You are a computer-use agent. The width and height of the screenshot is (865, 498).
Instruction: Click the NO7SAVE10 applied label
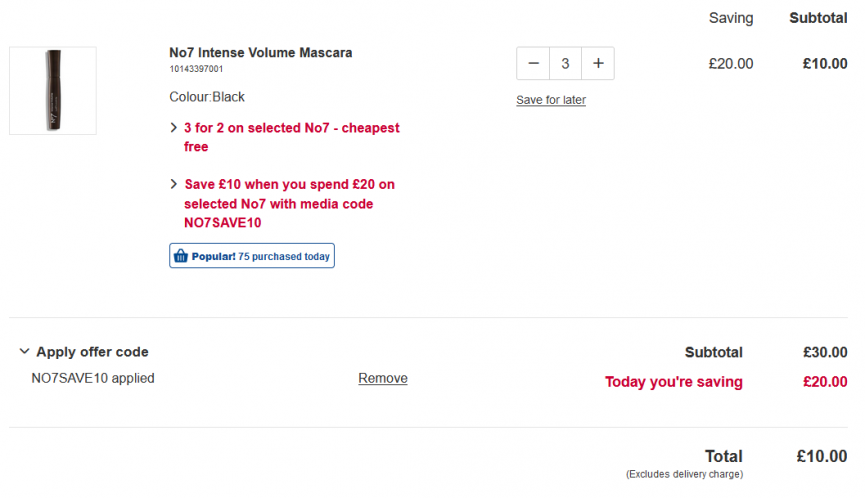click(93, 378)
